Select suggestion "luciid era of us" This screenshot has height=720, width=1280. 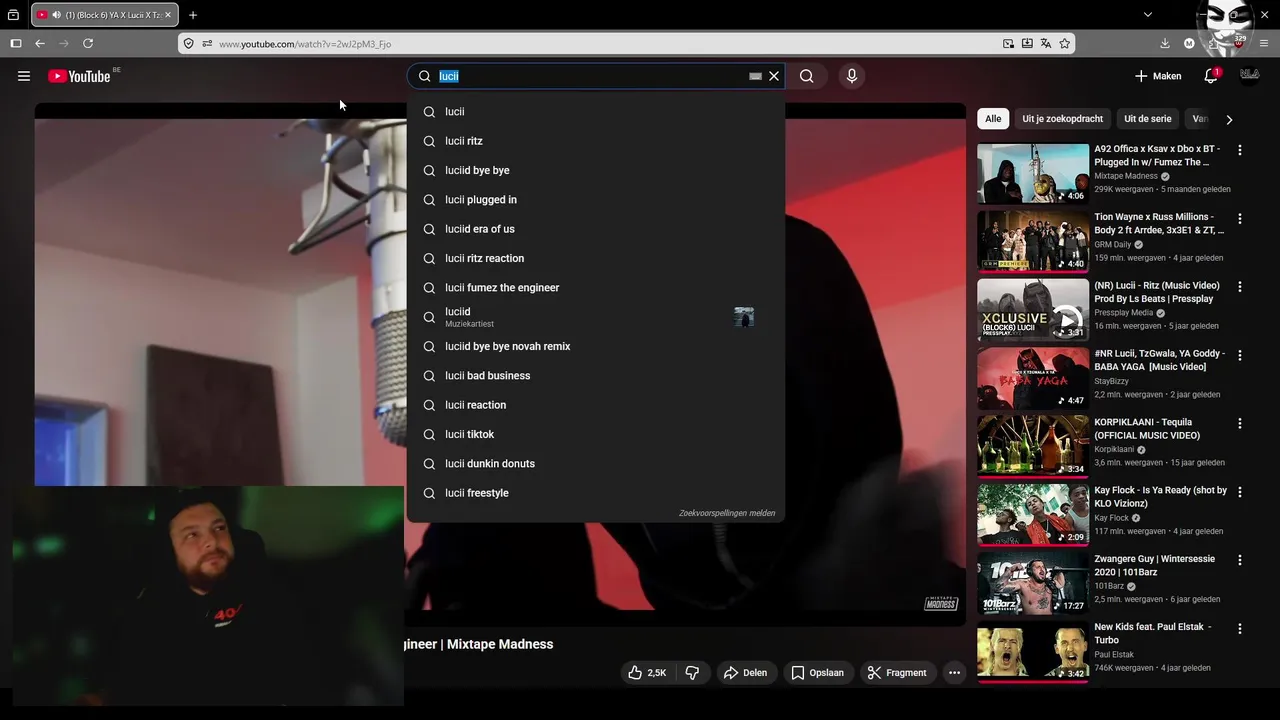(596, 229)
